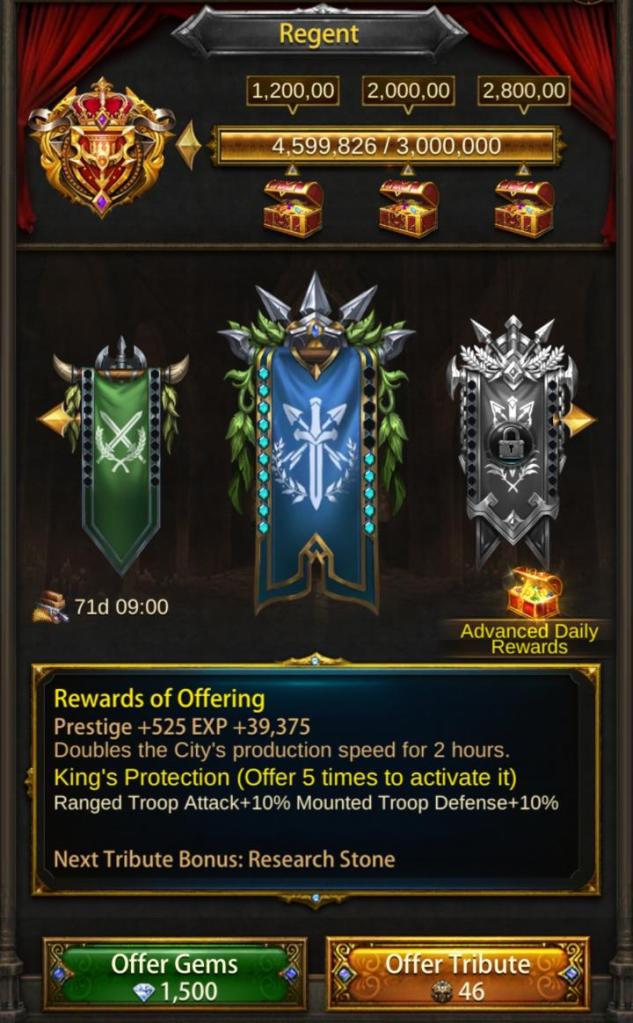633x1023 pixels.
Task: Open the Advanced Daily Rewards chest
Action: 534,592
